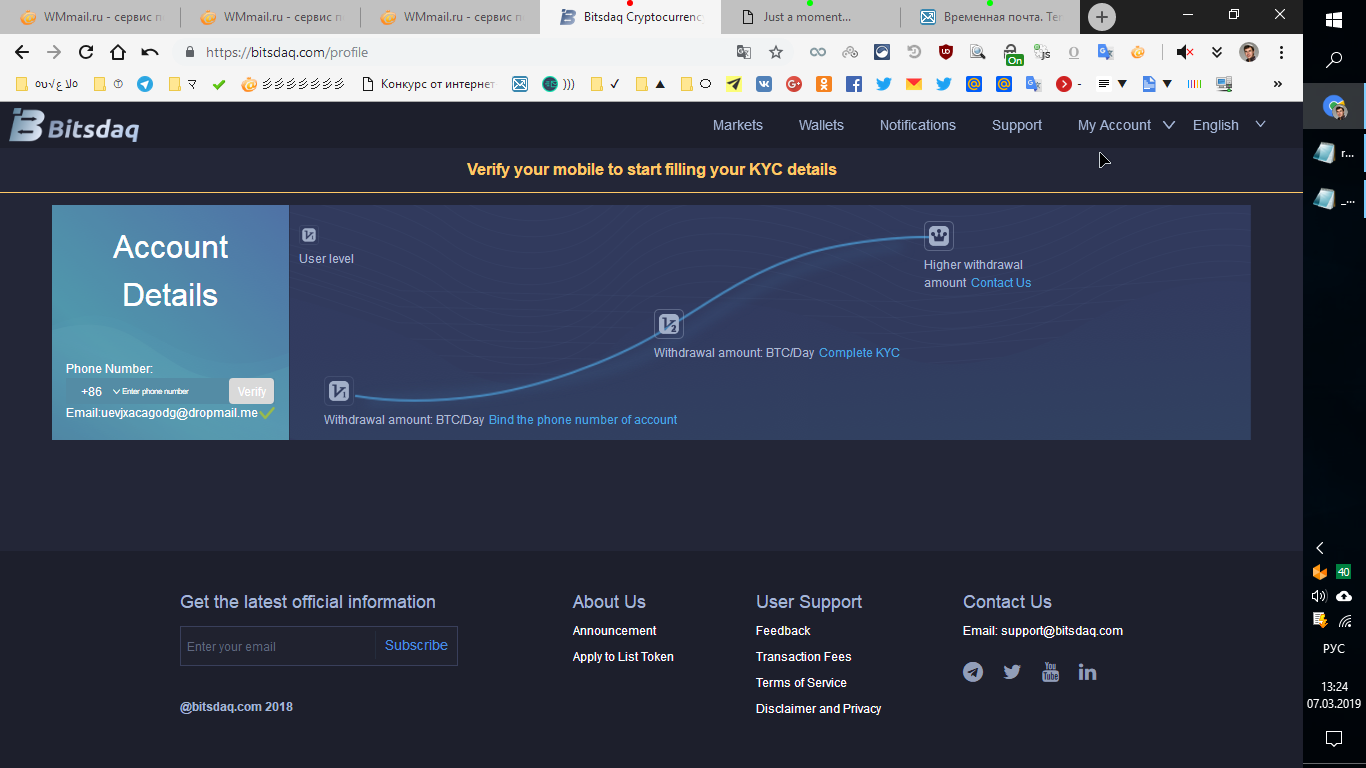This screenshot has width=1366, height=768.
Task: Open Bitsdaq YouTube icon in footer
Action: 1050,672
